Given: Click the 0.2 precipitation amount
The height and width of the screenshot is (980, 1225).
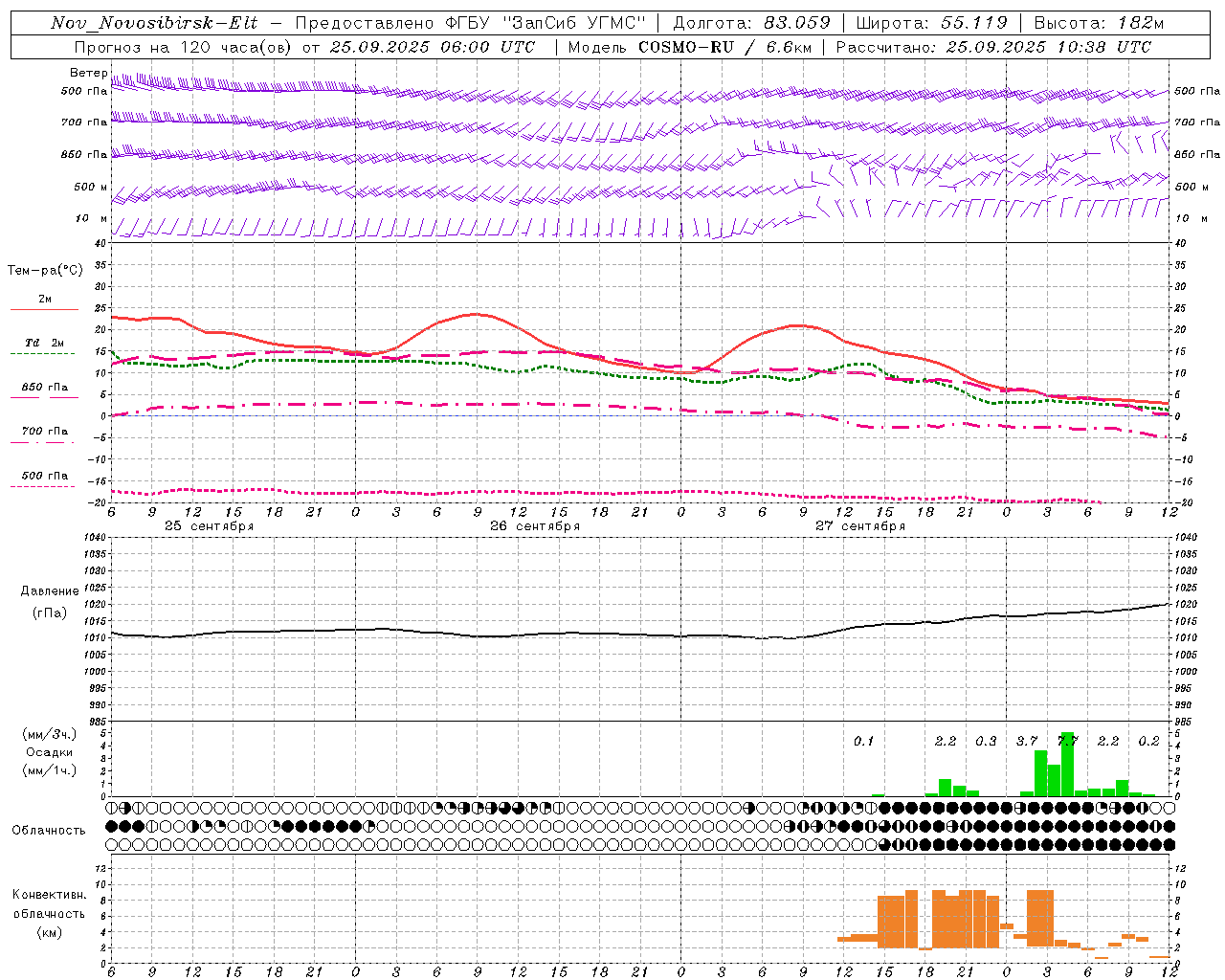Looking at the screenshot, I should pos(1148,741).
